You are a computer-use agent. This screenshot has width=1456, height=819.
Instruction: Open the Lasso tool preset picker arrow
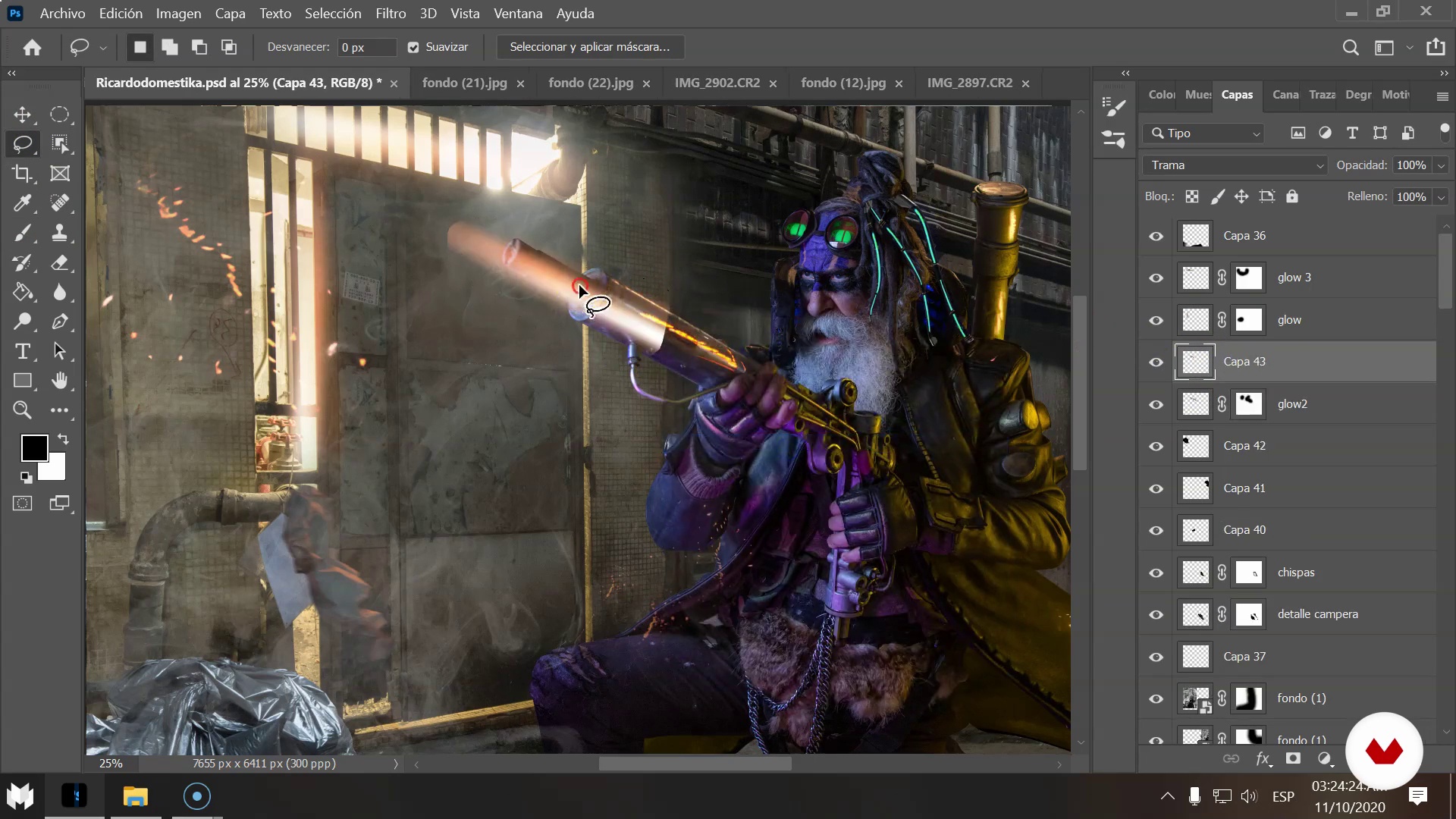point(103,48)
